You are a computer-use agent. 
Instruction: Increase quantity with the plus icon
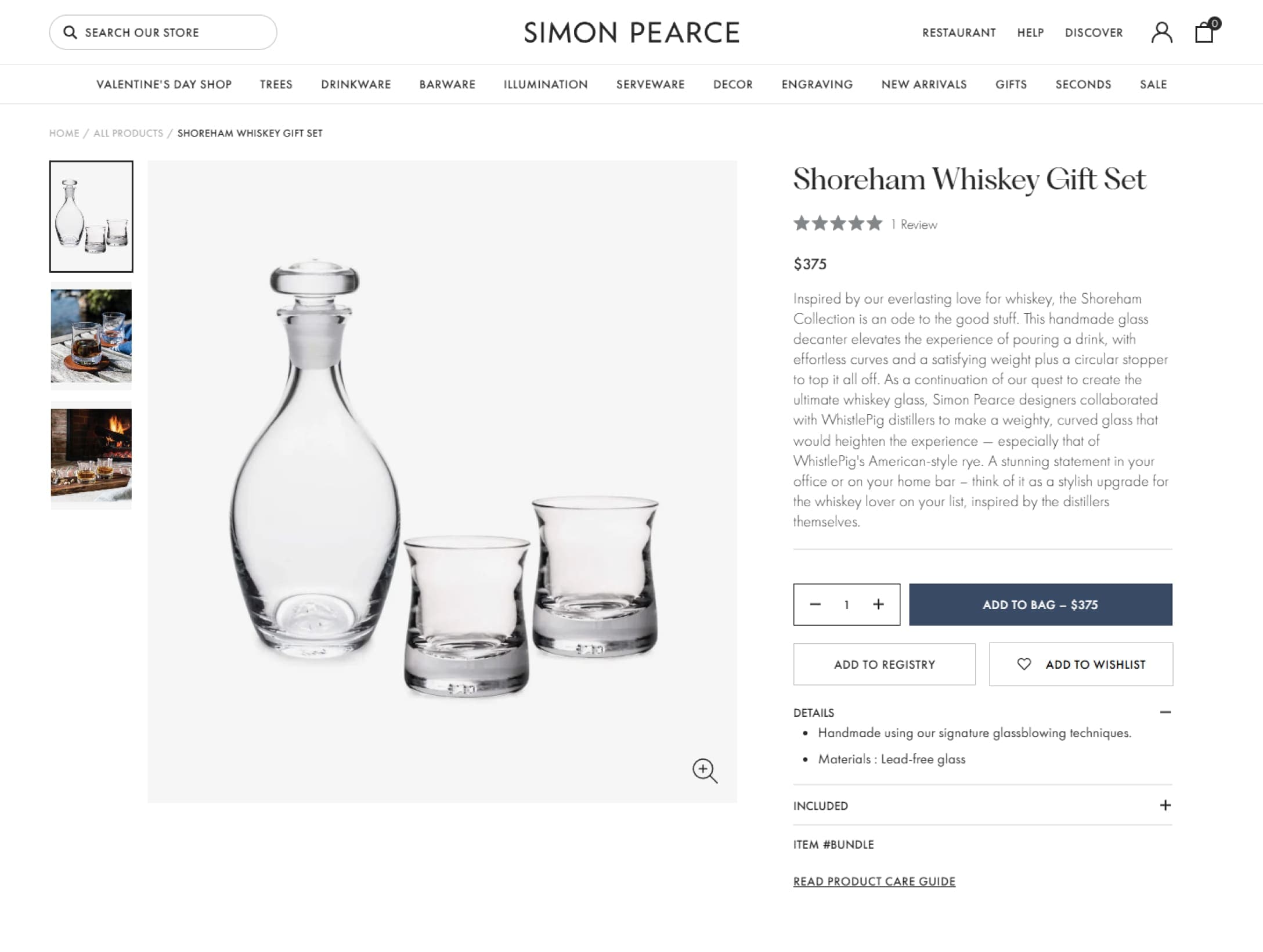click(x=878, y=604)
